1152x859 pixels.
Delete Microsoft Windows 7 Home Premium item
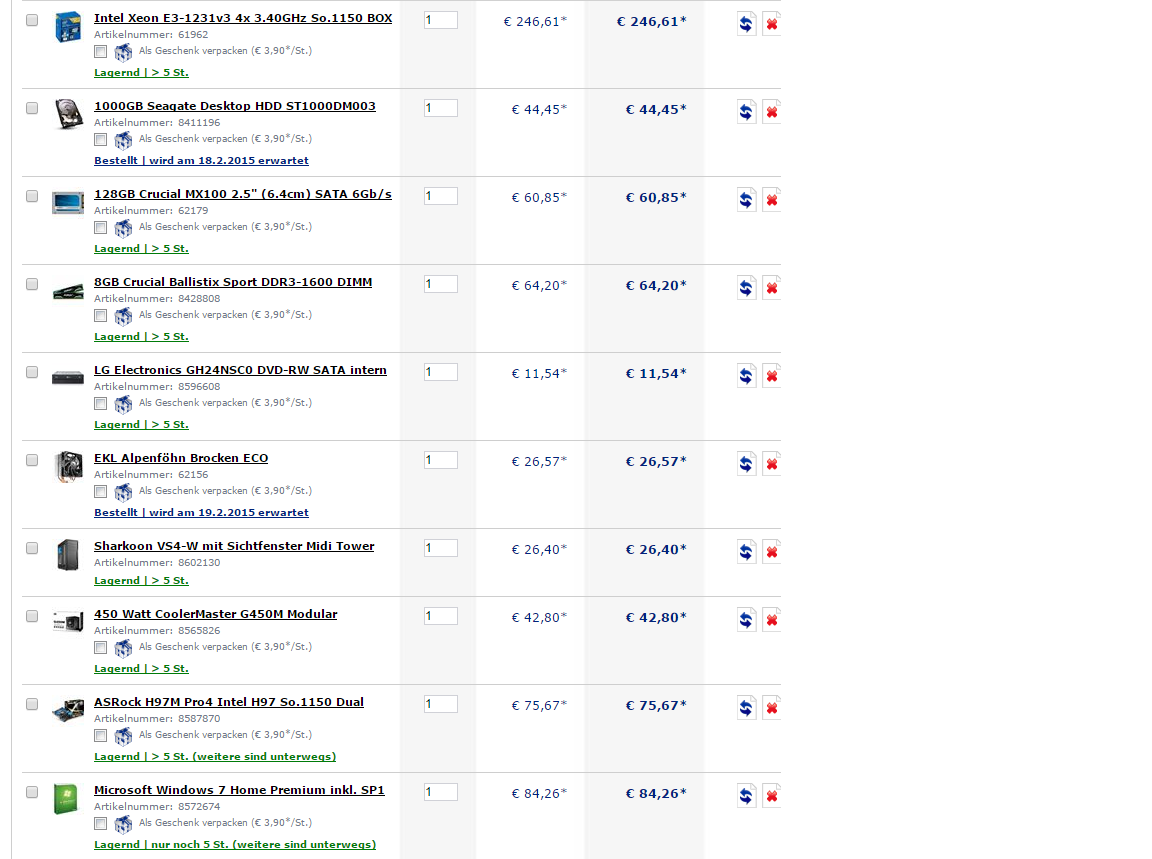point(771,796)
